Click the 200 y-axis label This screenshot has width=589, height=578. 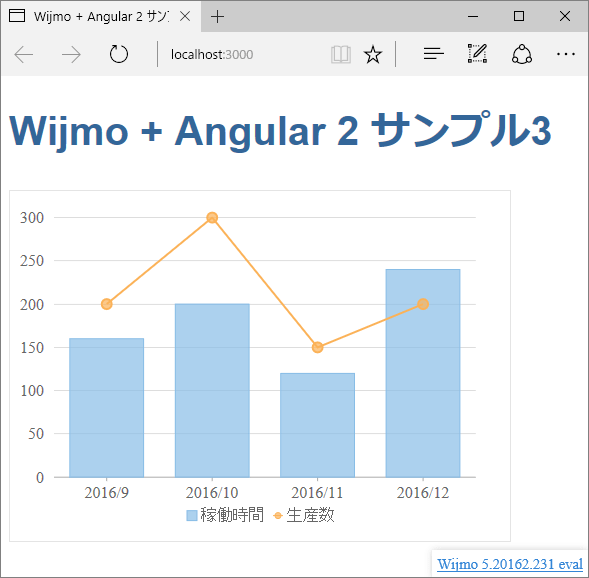32,304
